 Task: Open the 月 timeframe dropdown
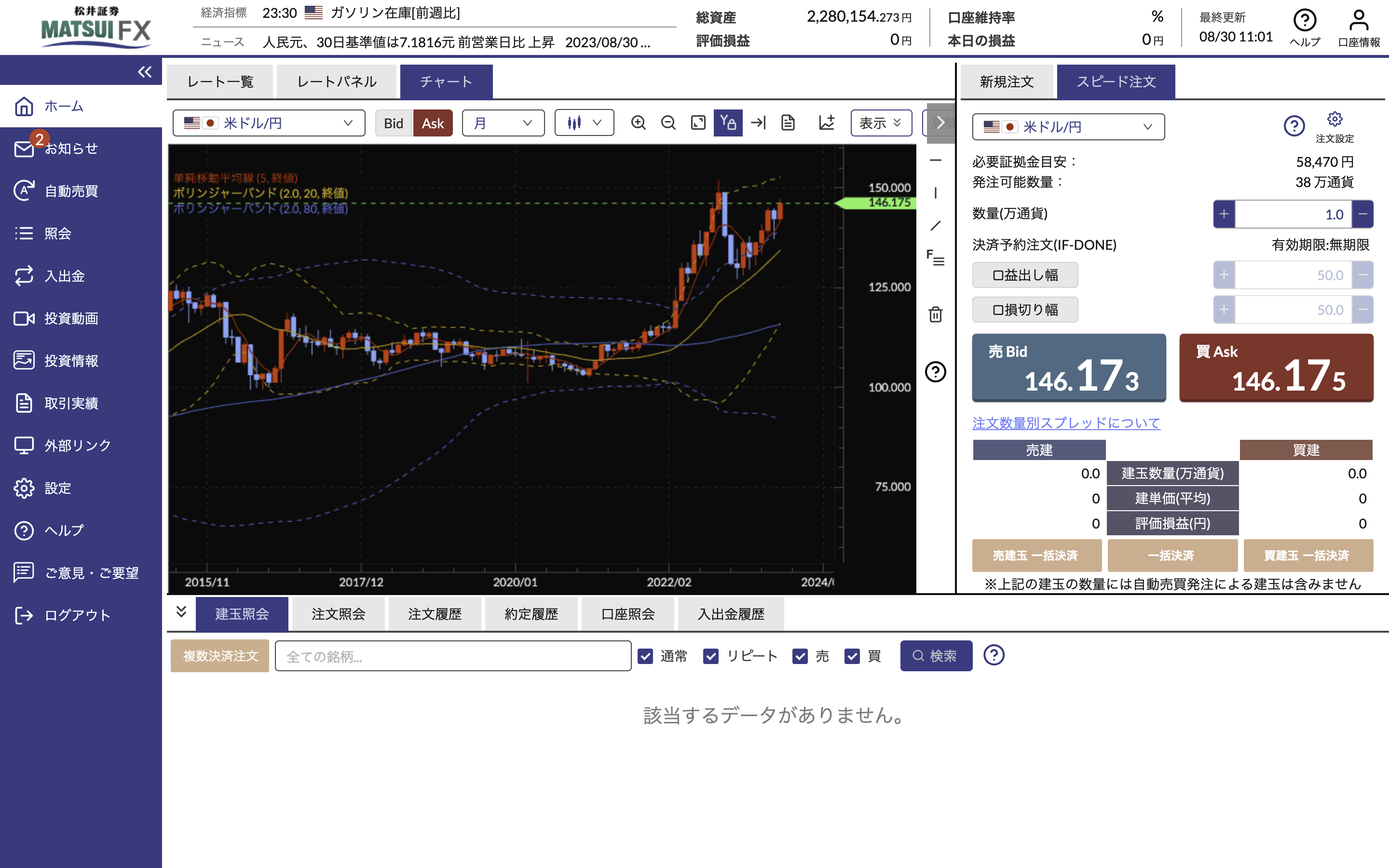503,123
